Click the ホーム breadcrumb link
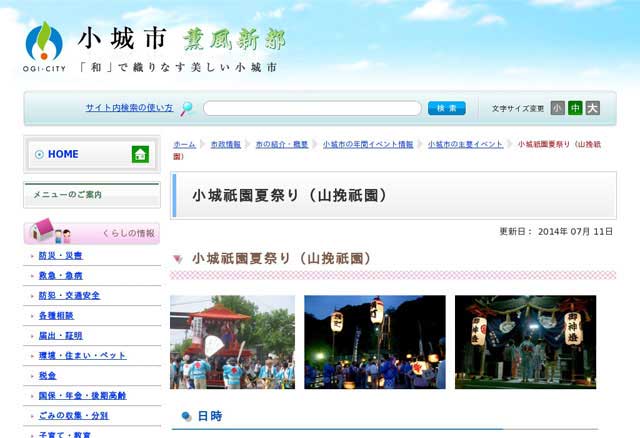 pos(184,145)
